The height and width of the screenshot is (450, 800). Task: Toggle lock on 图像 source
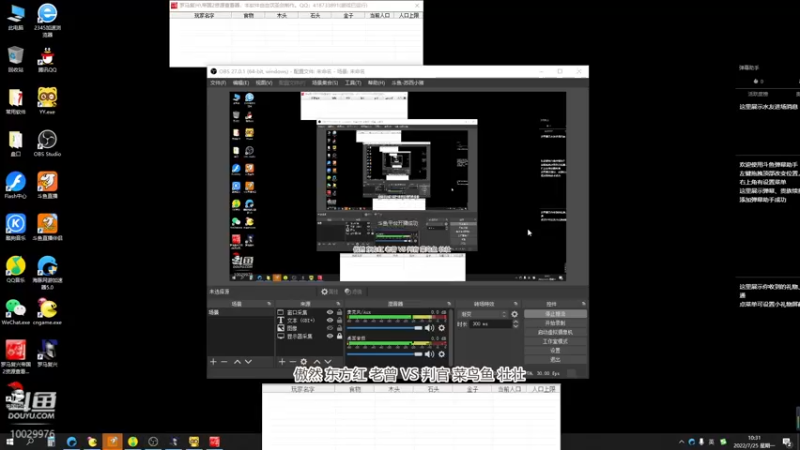tap(340, 328)
